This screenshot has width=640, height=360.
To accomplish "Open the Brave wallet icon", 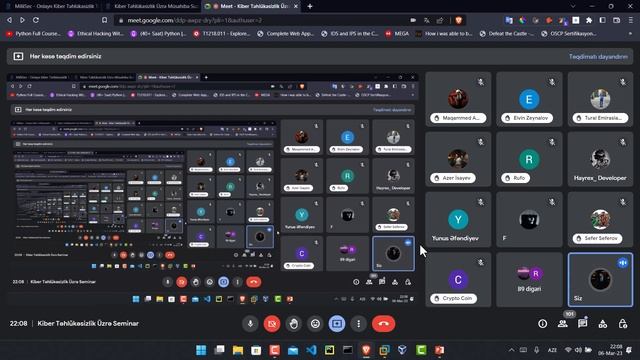I will [x=616, y=20].
